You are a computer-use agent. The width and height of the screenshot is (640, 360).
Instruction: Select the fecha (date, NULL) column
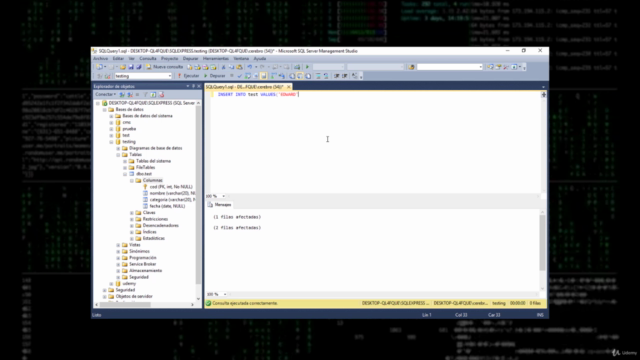click(x=167, y=206)
